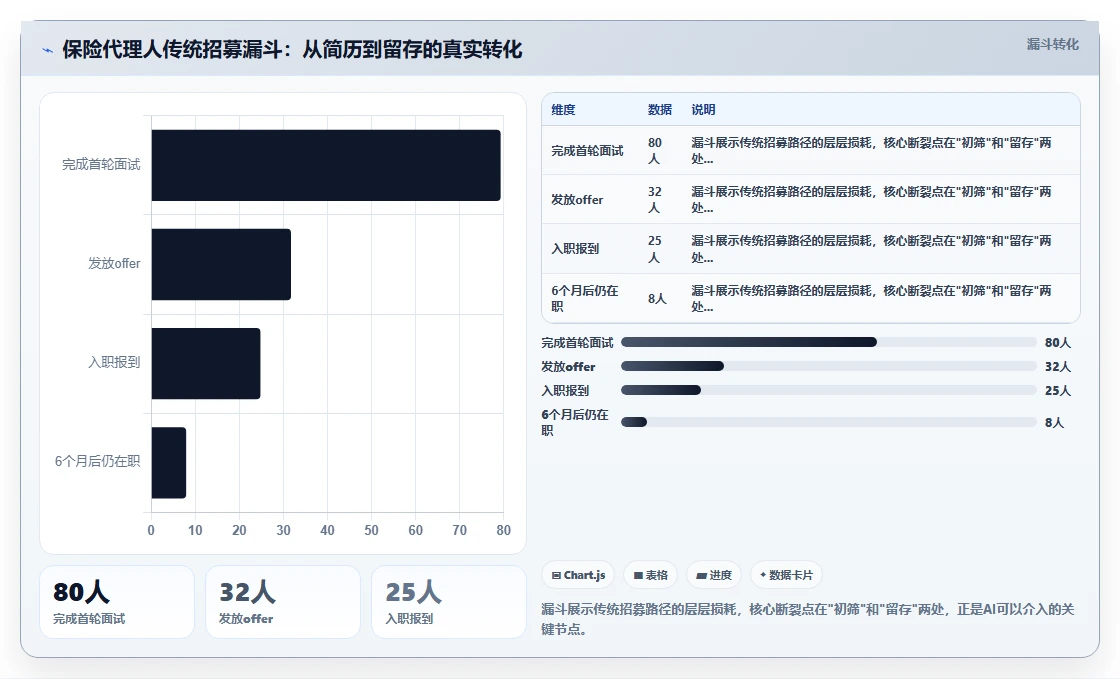Click the 50 tick on the x-axis
This screenshot has height=679, width=1120.
371,530
